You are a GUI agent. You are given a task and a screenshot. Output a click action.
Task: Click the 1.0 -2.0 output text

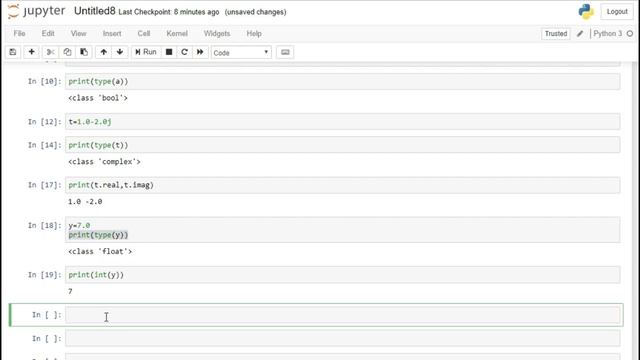(85, 202)
